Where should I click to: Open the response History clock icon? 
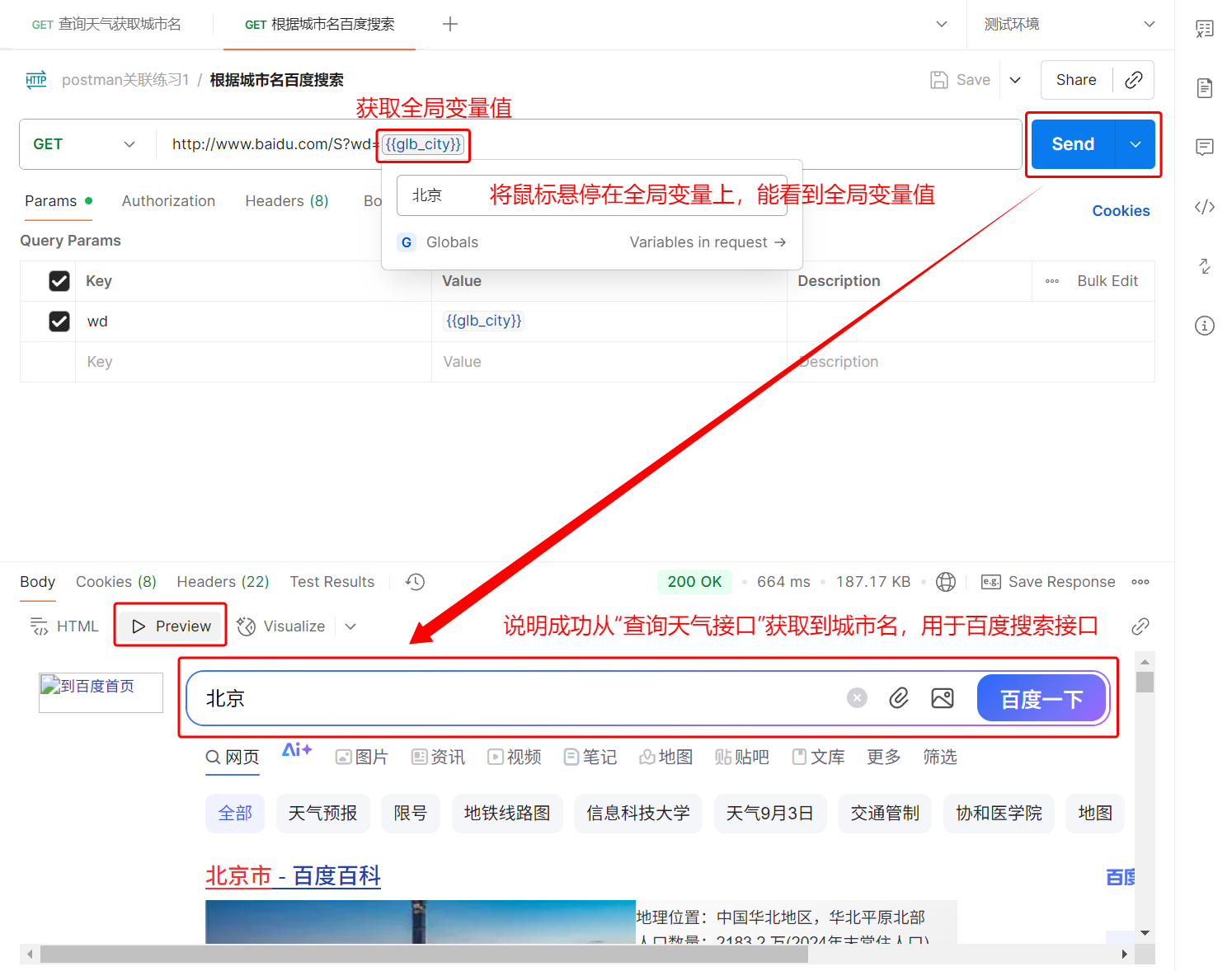click(415, 582)
